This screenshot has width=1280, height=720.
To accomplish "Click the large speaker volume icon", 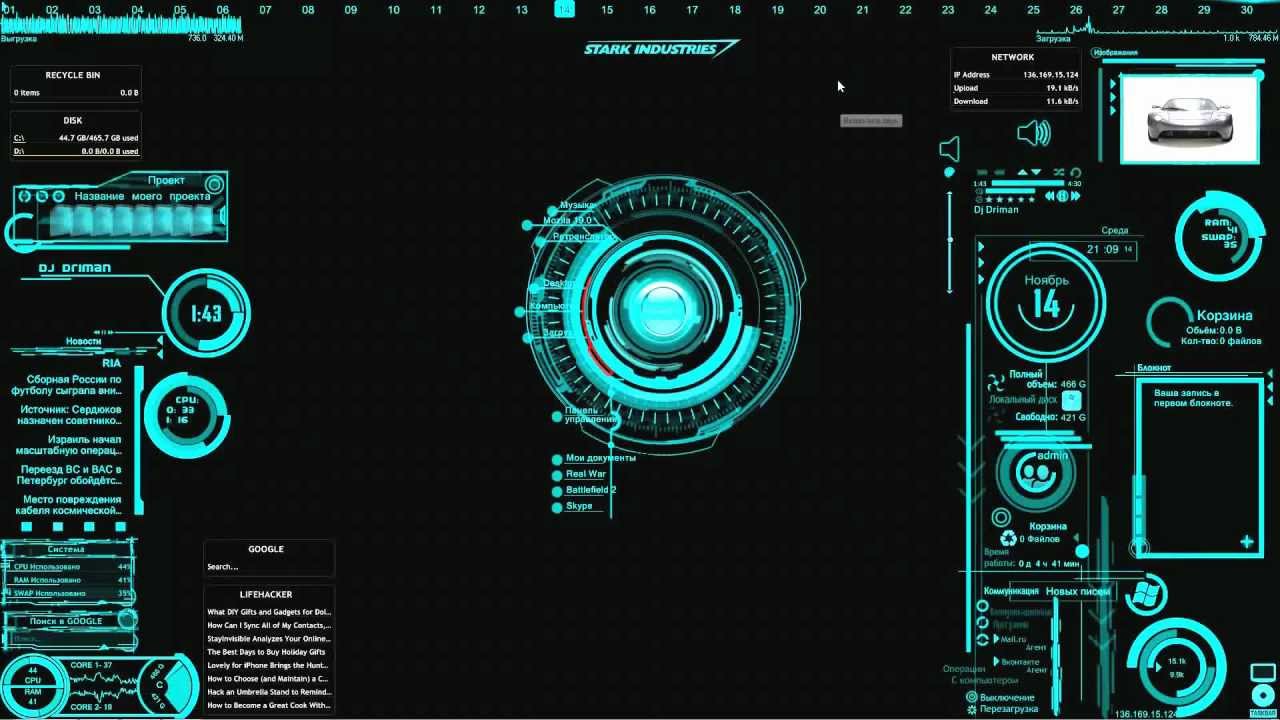I will tap(1034, 133).
